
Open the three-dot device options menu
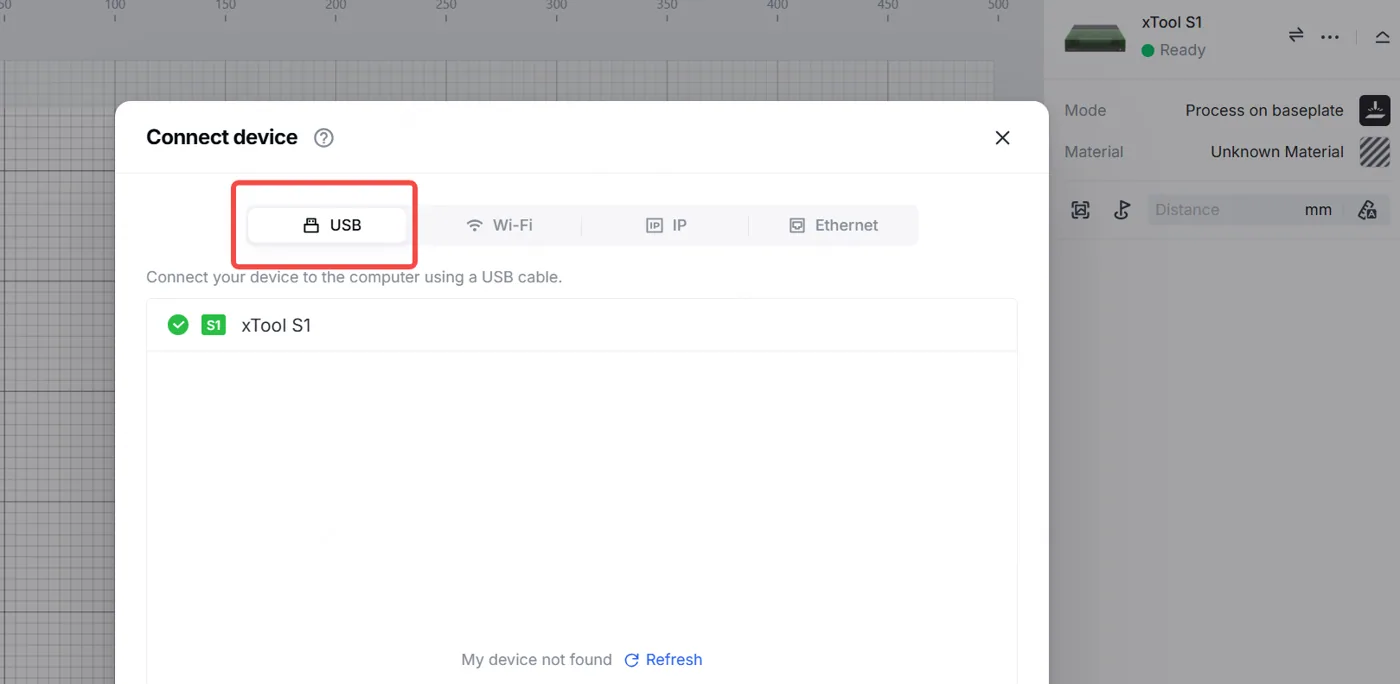pos(1330,37)
